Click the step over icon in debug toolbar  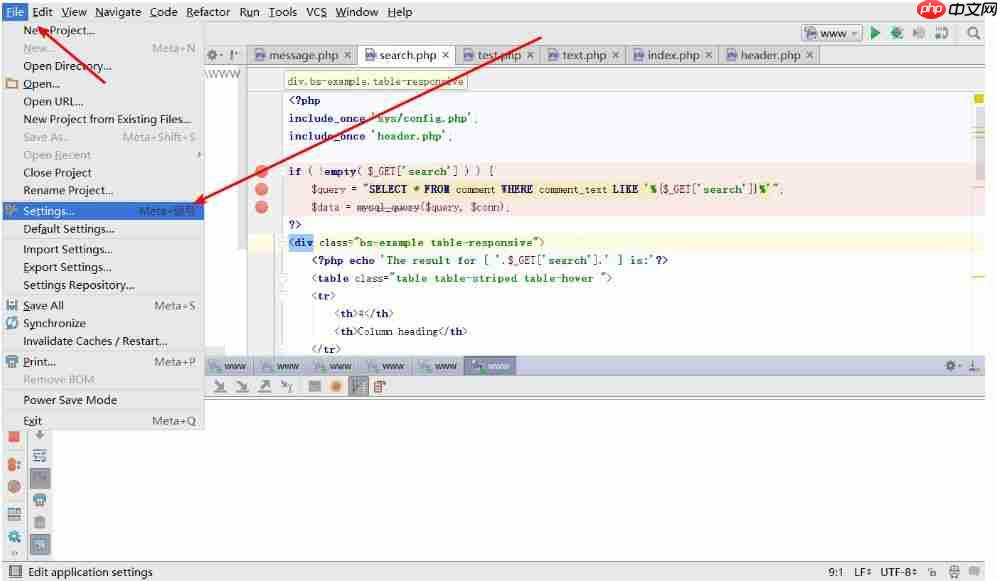click(x=220, y=386)
